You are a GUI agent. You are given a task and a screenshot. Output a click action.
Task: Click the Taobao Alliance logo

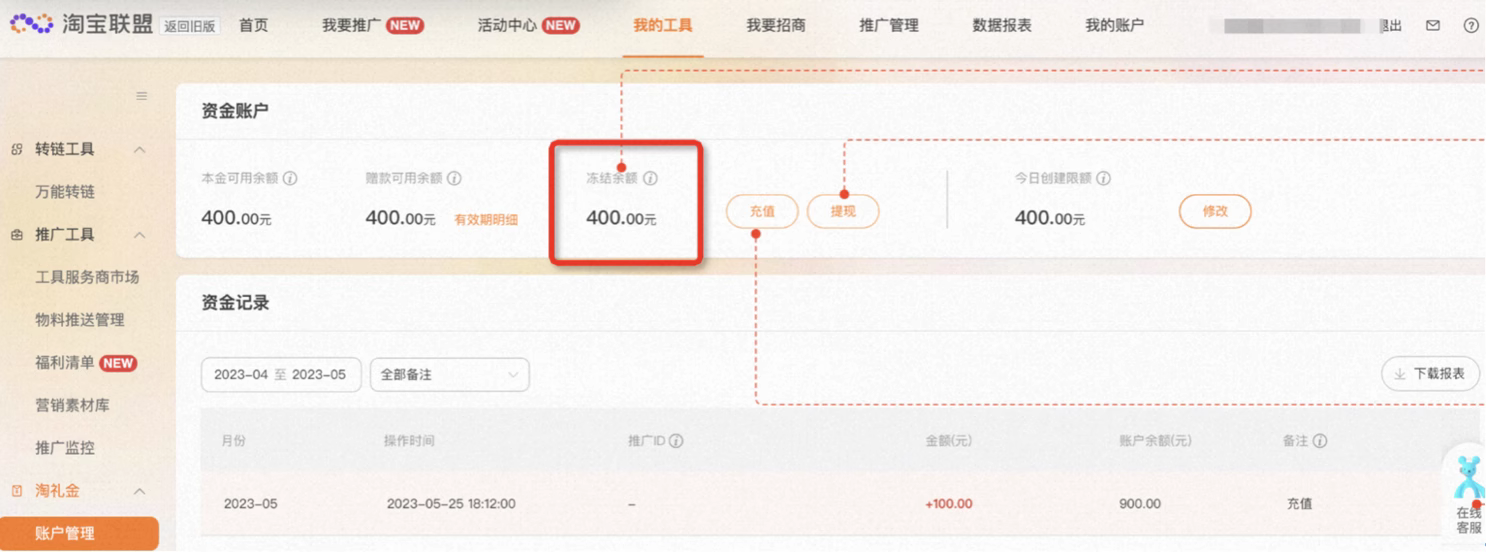[81, 24]
